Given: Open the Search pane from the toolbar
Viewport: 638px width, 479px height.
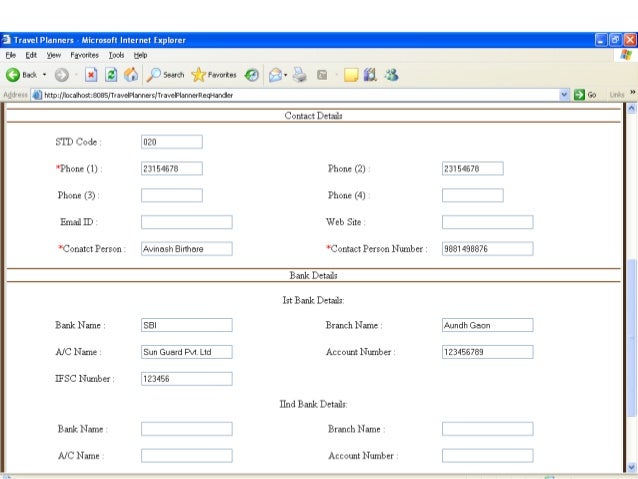Looking at the screenshot, I should [165, 75].
